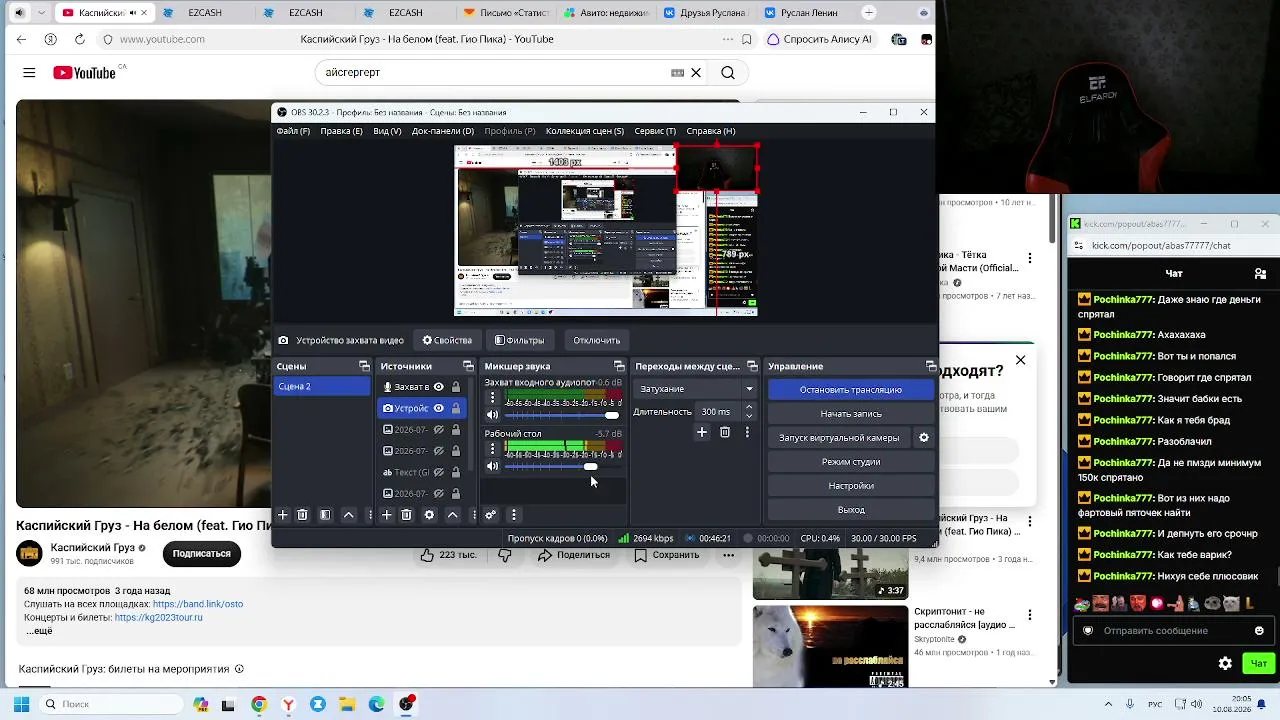Viewport: 1280px width, 720px height.
Task: Open the audio mixer toolbar's three-dot menu
Action: (513, 515)
